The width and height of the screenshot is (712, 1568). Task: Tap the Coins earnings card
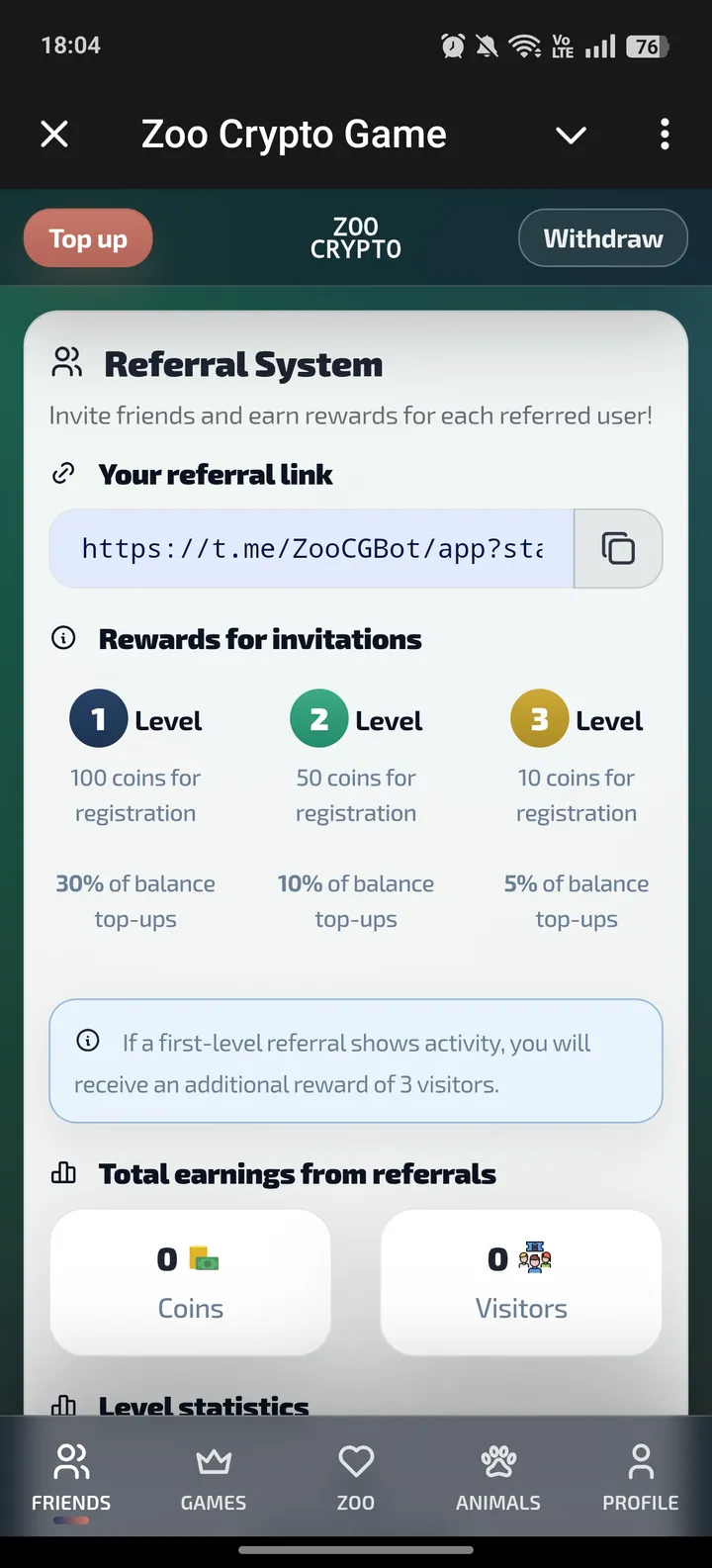[x=190, y=1282]
